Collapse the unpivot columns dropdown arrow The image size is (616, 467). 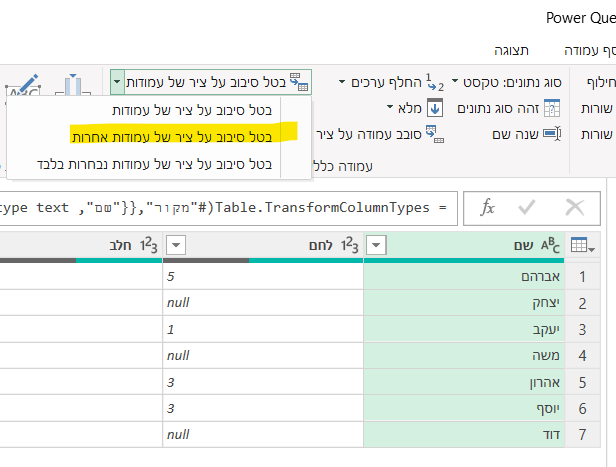tap(118, 80)
